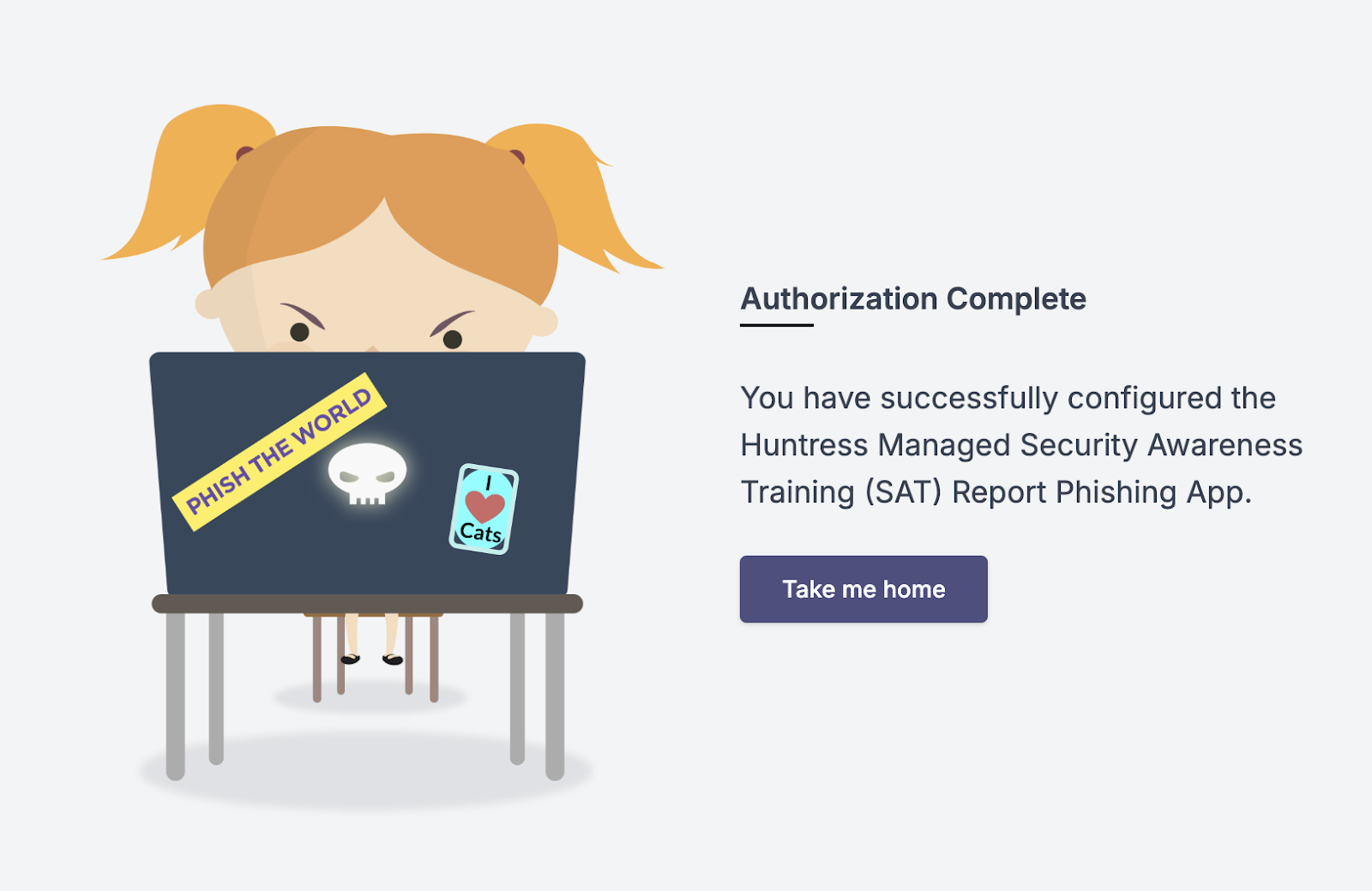The width and height of the screenshot is (1372, 891).
Task: Click the rightmost gray desk leg
Action: (555, 696)
